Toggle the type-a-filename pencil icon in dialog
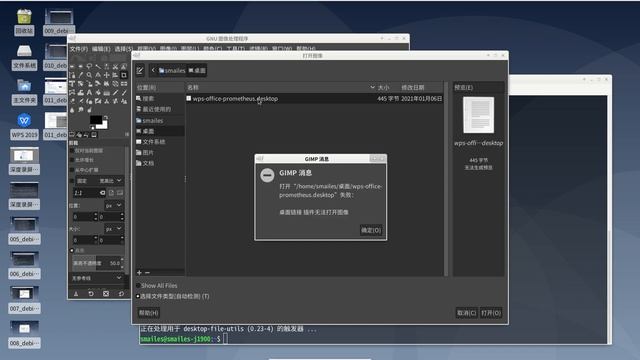Image resolution: width=640 pixels, height=360 pixels. (x=140, y=71)
